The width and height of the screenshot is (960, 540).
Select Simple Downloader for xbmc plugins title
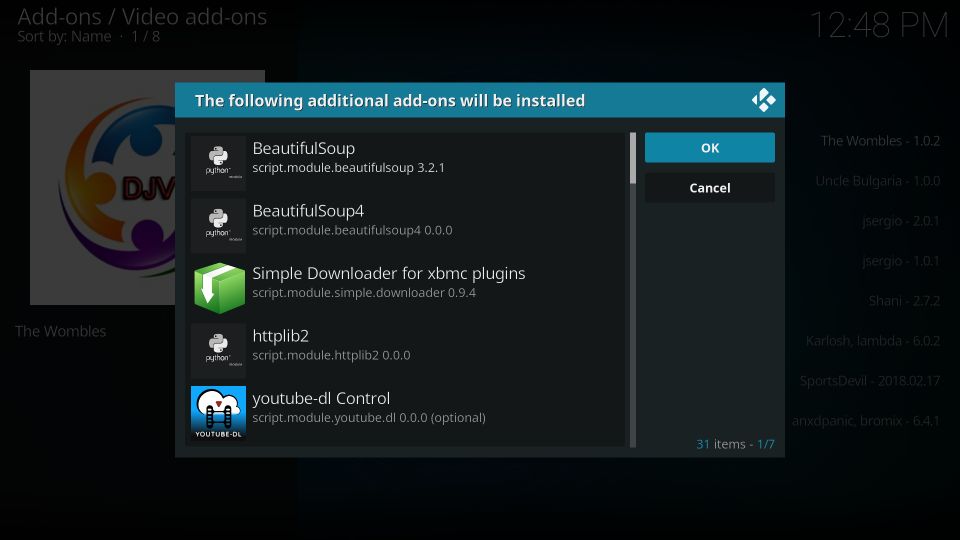click(389, 274)
